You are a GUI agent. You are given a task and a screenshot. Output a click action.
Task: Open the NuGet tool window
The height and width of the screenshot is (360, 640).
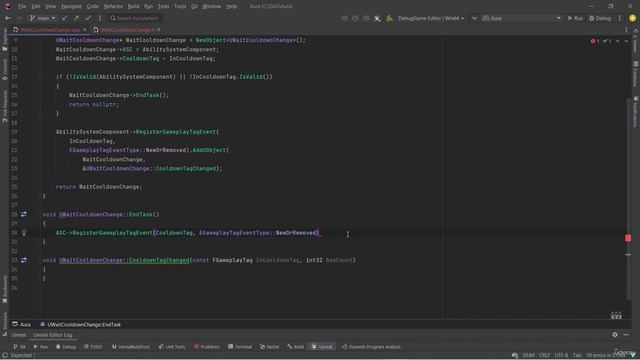click(x=269, y=347)
